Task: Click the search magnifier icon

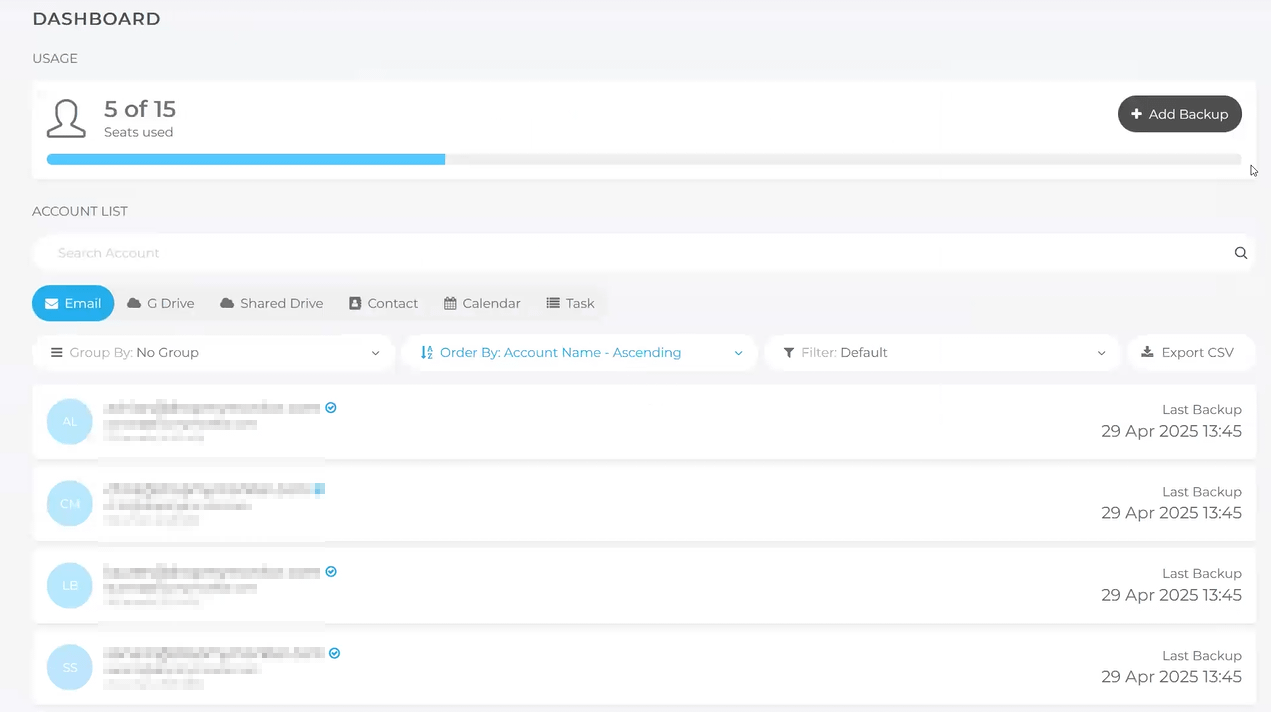Action: point(1240,253)
